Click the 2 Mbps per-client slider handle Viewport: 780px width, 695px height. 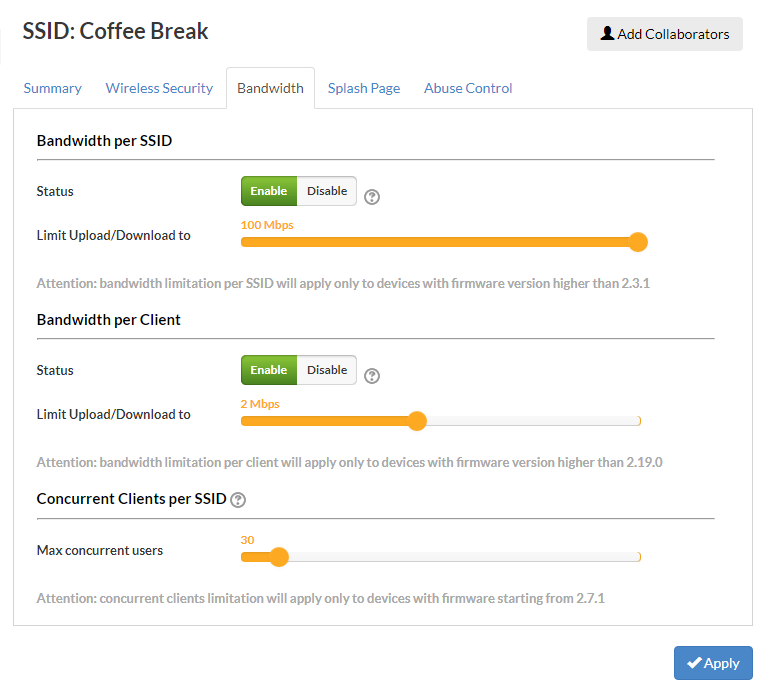tap(417, 421)
